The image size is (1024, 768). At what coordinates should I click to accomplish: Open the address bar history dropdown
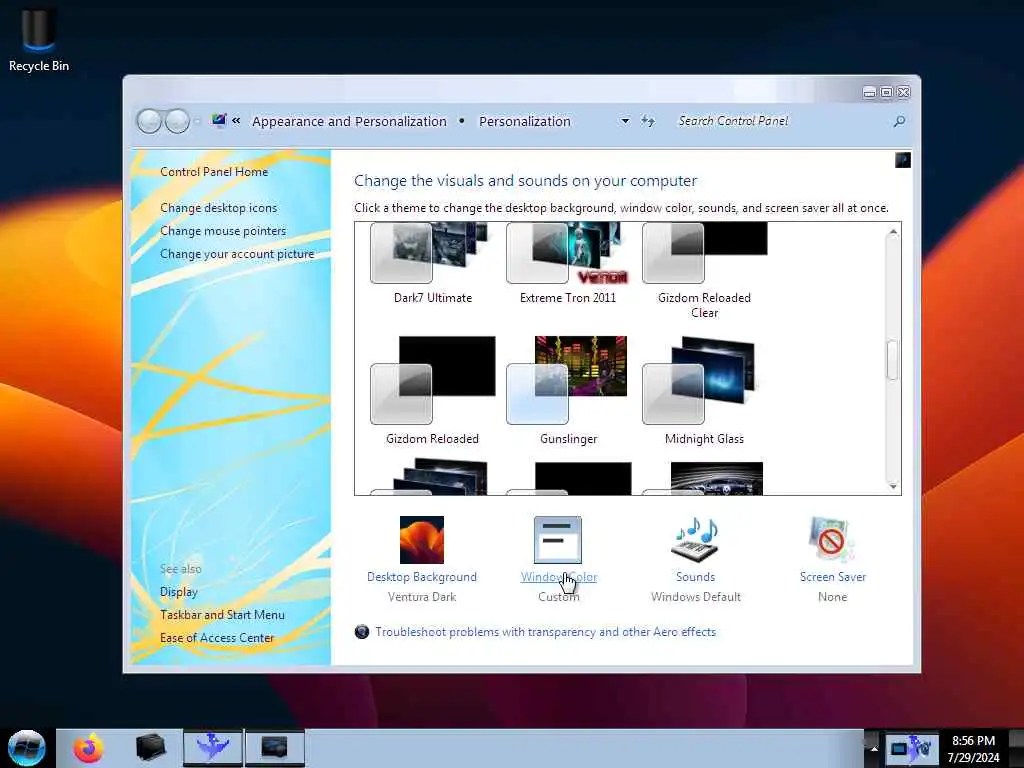625,121
